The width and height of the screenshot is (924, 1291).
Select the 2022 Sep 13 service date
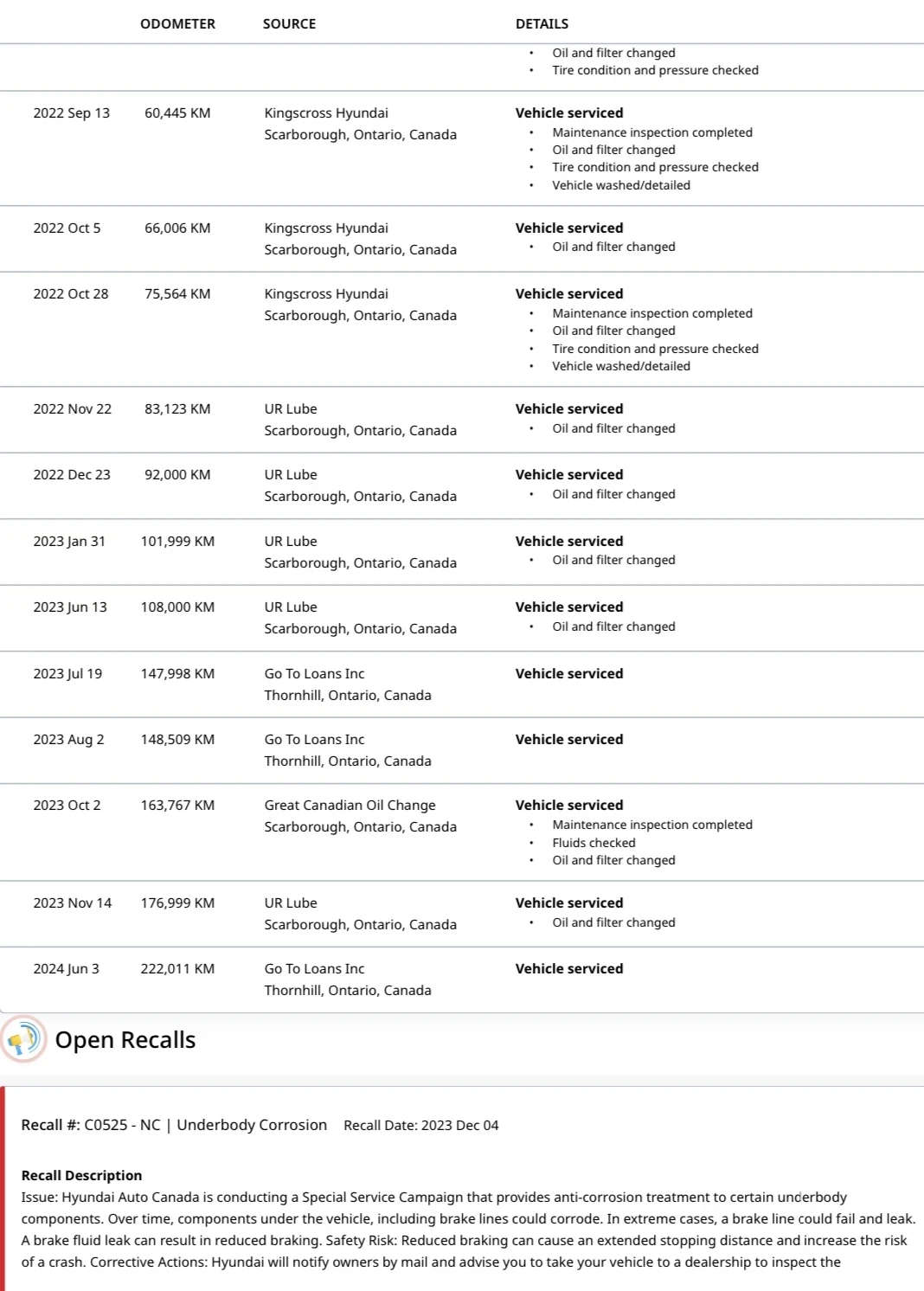point(71,113)
